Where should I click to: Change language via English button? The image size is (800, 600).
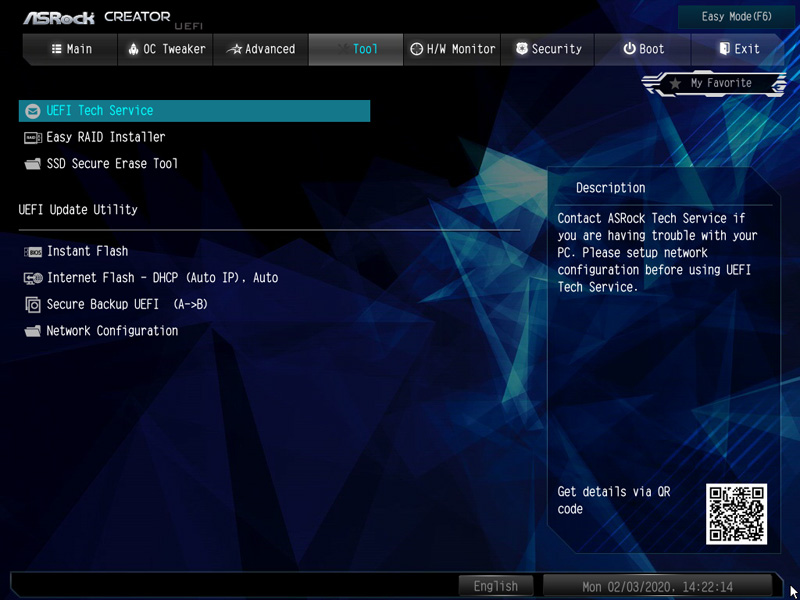click(x=495, y=586)
